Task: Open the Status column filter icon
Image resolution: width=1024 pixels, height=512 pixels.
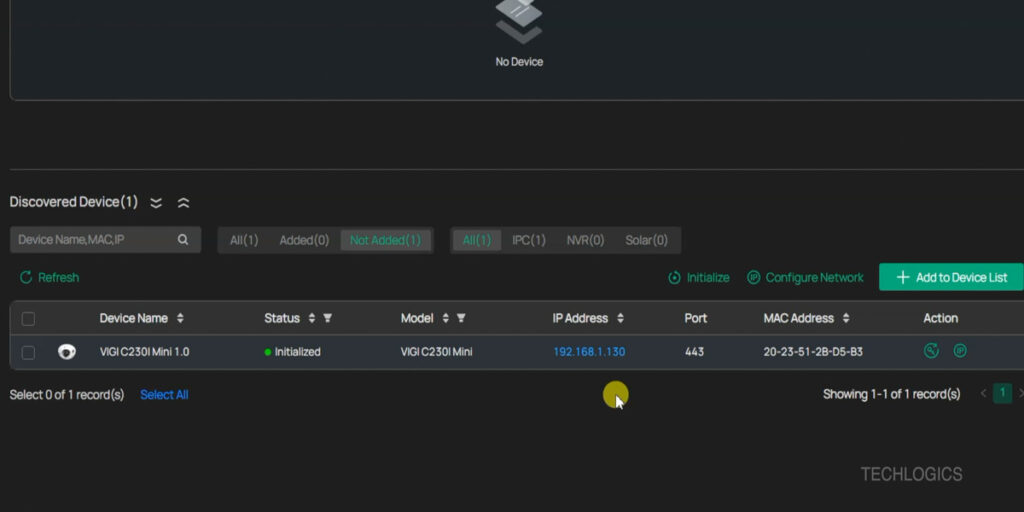Action: pyautogui.click(x=327, y=318)
